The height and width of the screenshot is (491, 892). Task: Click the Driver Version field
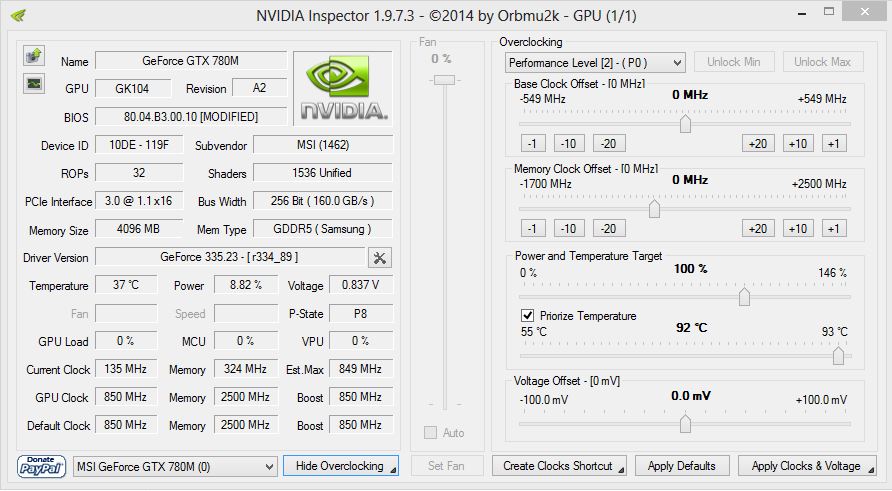click(x=229, y=257)
